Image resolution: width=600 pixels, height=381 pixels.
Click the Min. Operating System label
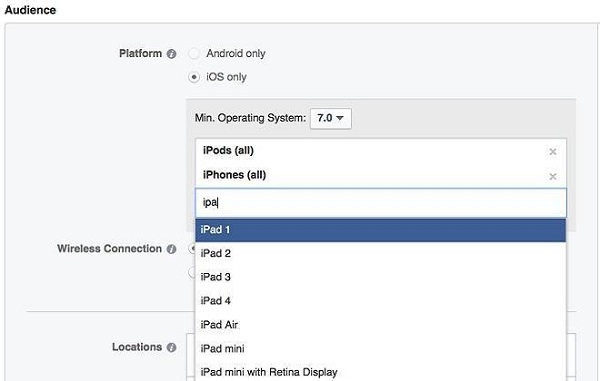pyautogui.click(x=250, y=118)
